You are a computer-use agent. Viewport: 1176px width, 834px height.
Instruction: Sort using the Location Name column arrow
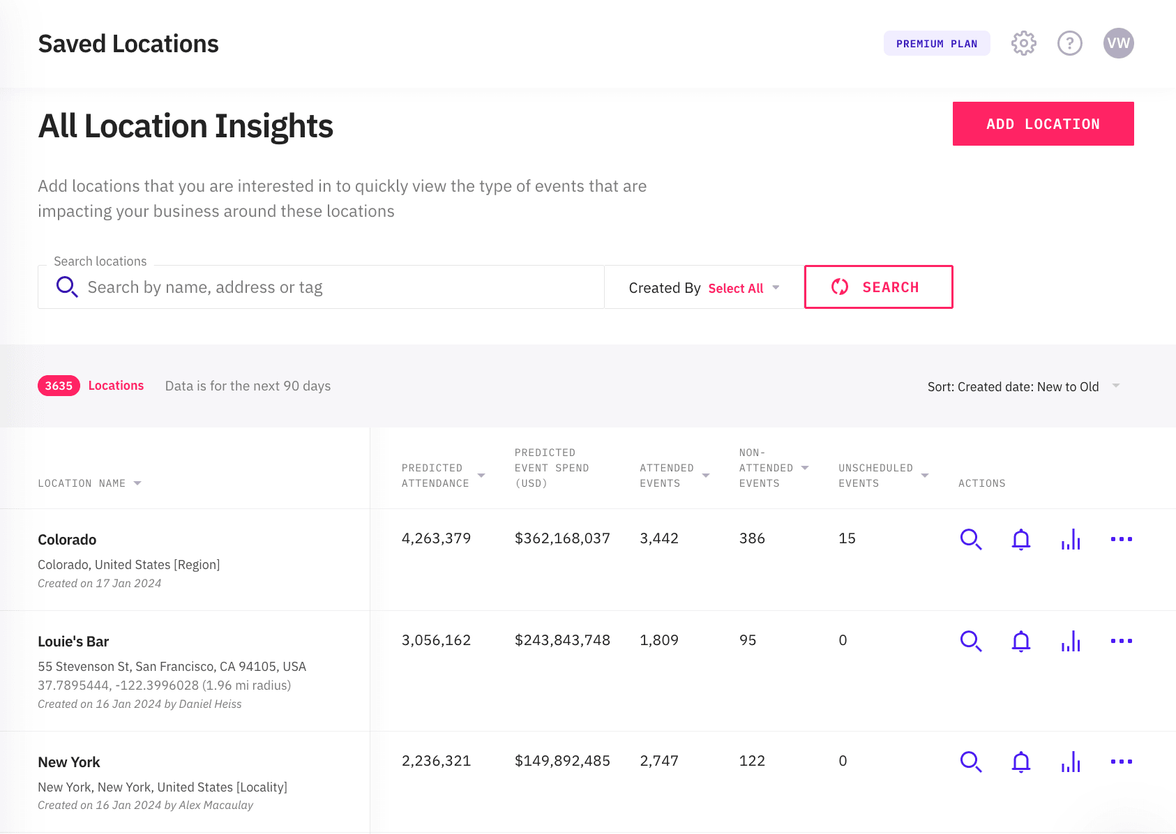pos(139,483)
